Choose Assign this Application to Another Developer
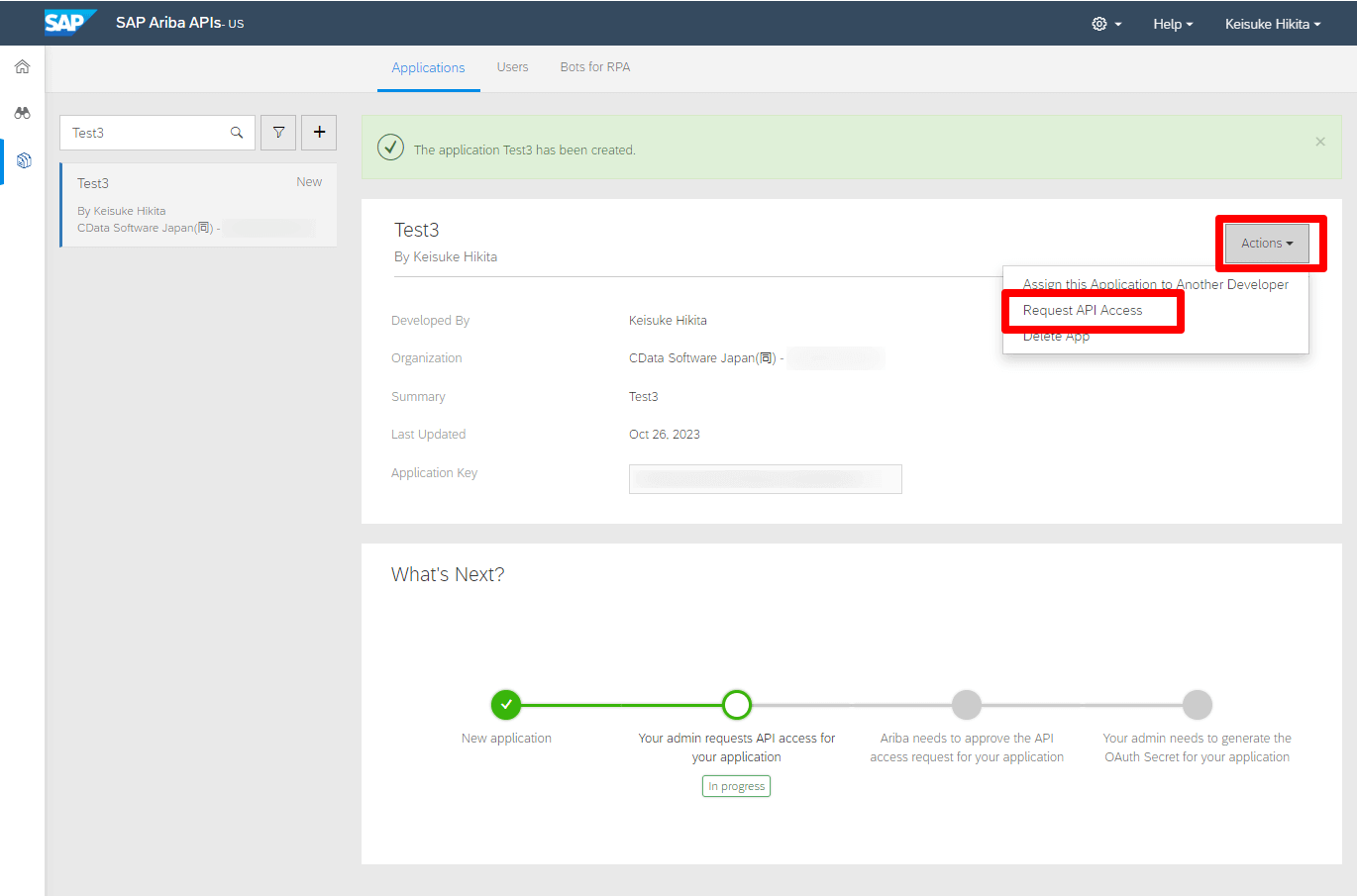Screen dimensions: 1357x896 tap(1156, 284)
